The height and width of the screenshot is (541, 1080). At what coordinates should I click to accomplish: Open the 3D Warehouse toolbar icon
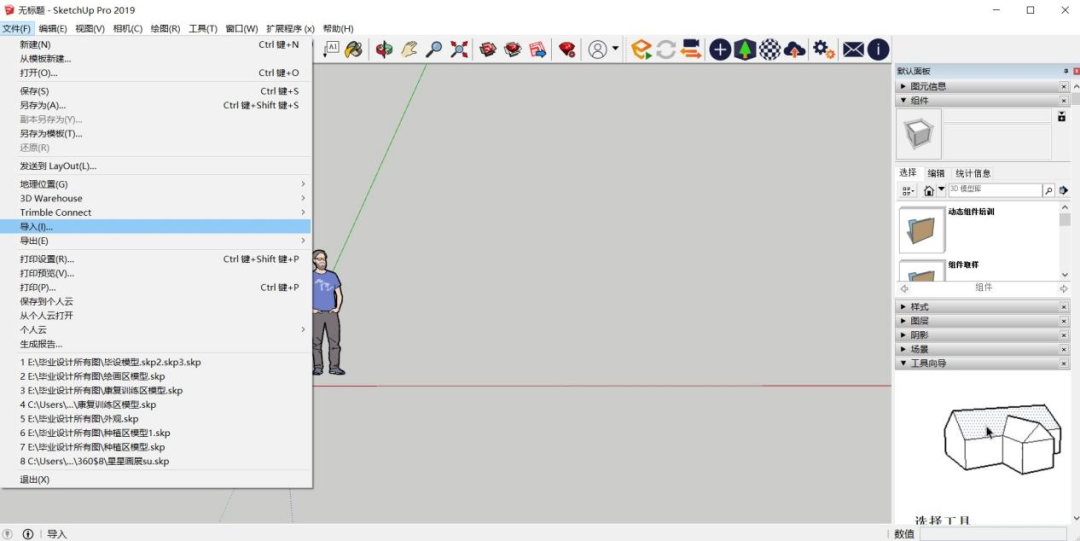click(488, 49)
